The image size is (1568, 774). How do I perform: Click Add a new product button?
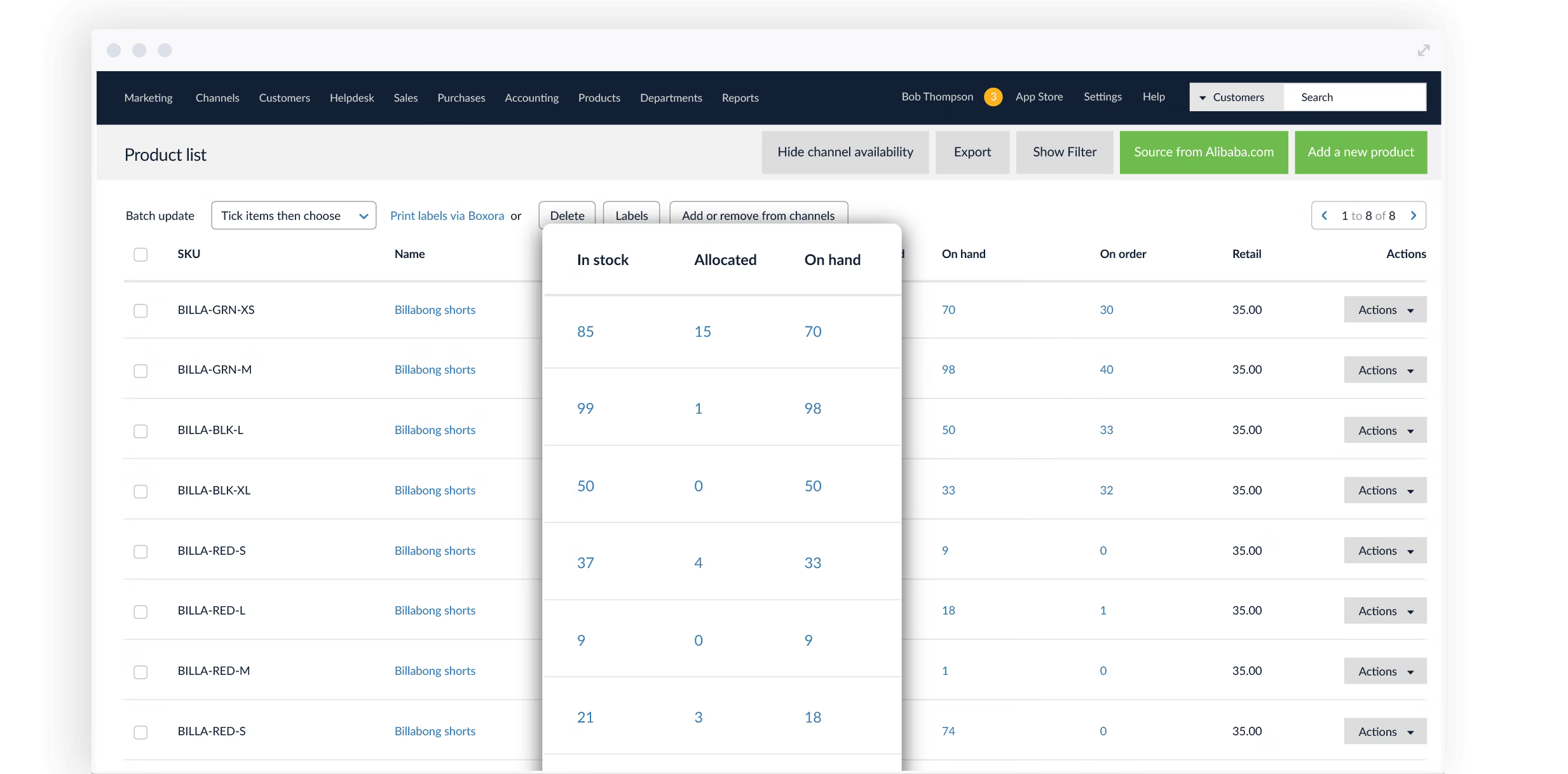pyautogui.click(x=1360, y=152)
